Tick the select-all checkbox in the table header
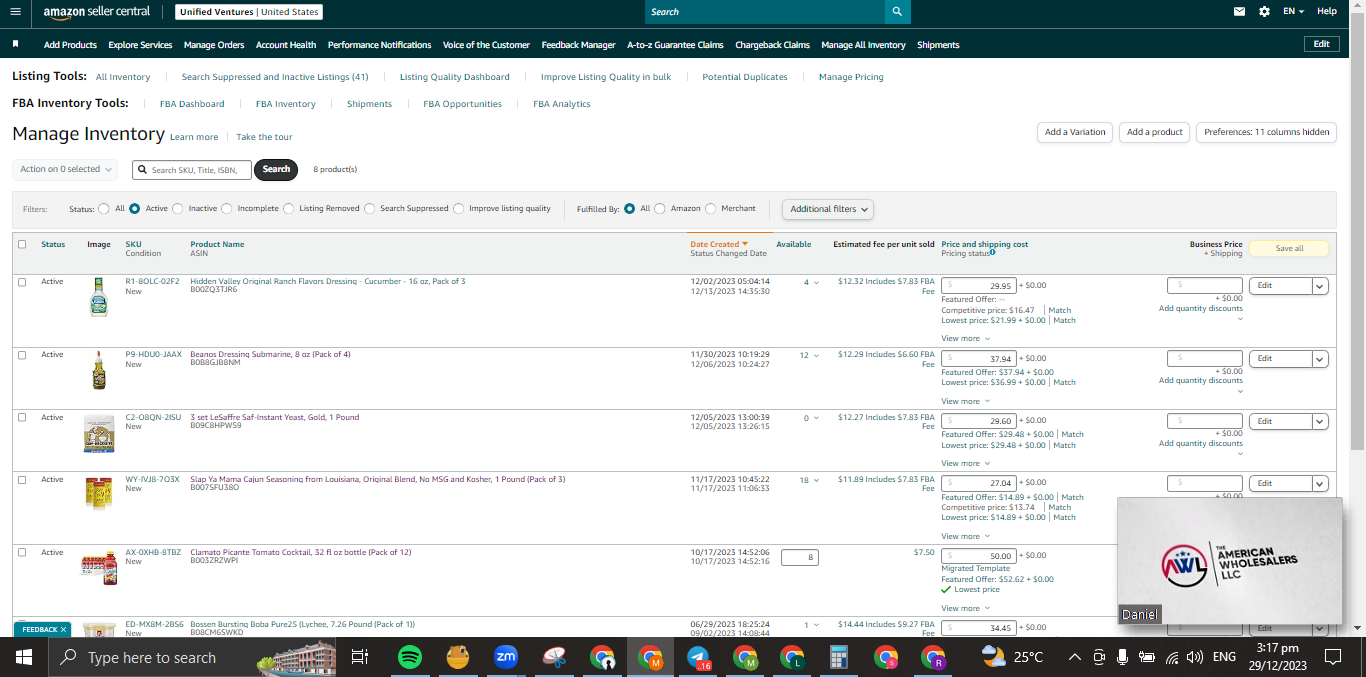The width and height of the screenshot is (1366, 677). (x=22, y=244)
